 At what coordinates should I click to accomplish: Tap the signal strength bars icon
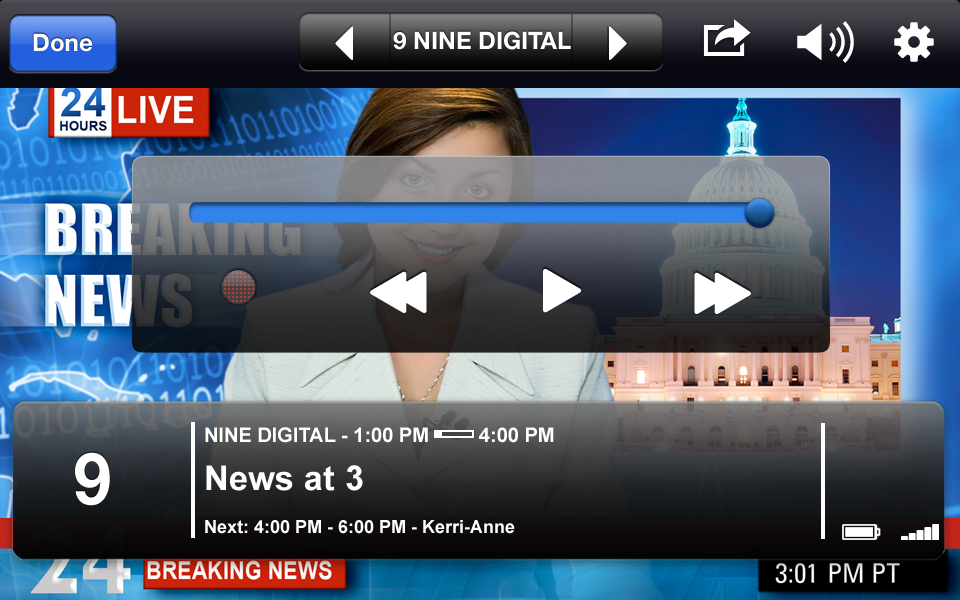[x=920, y=531]
